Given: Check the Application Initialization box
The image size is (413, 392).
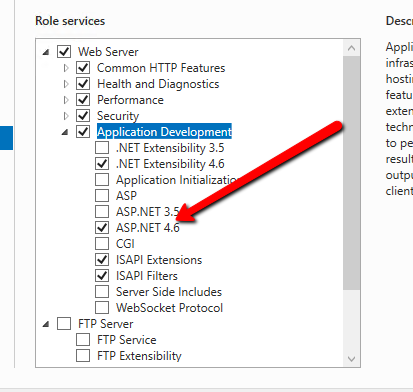Looking at the screenshot, I should (102, 180).
